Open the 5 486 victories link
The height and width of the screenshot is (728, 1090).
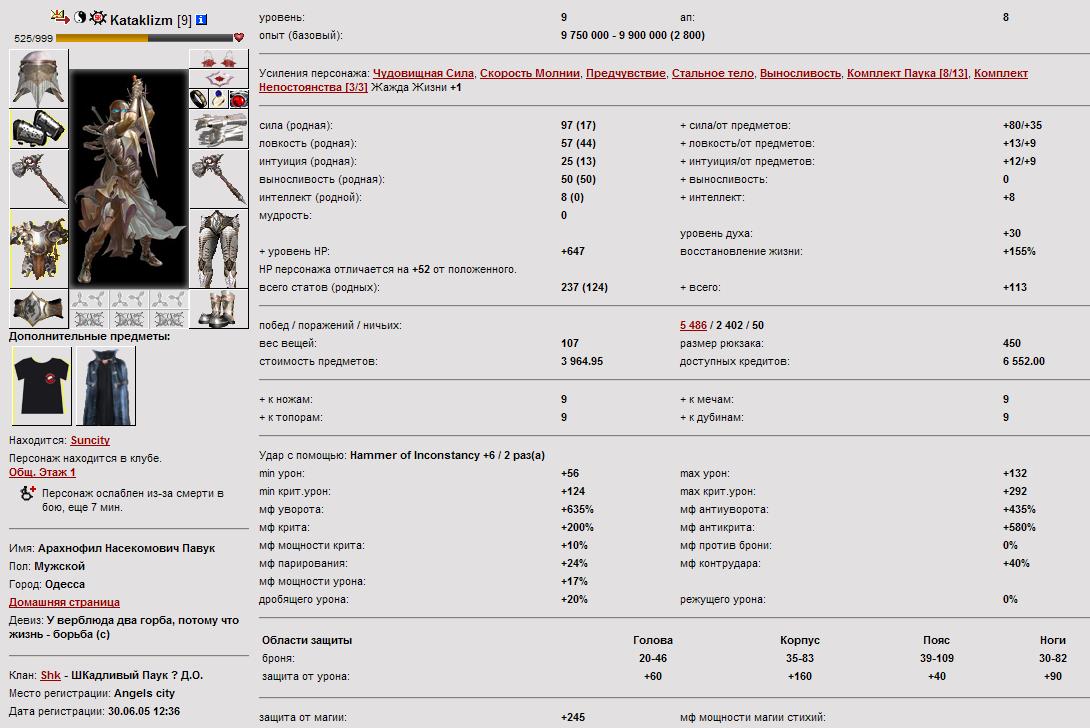pyautogui.click(x=693, y=325)
